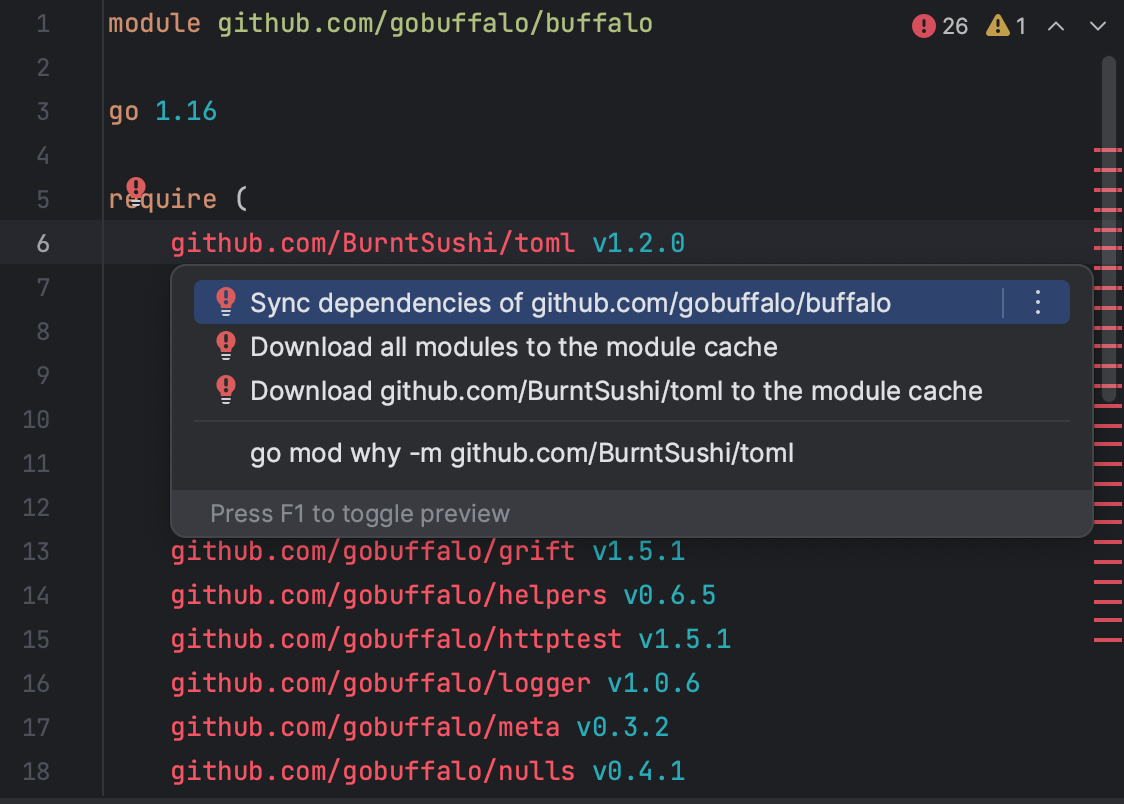Run go mod why -m github.com/BurntSushi/toml
This screenshot has height=804, width=1124.
[x=521, y=453]
